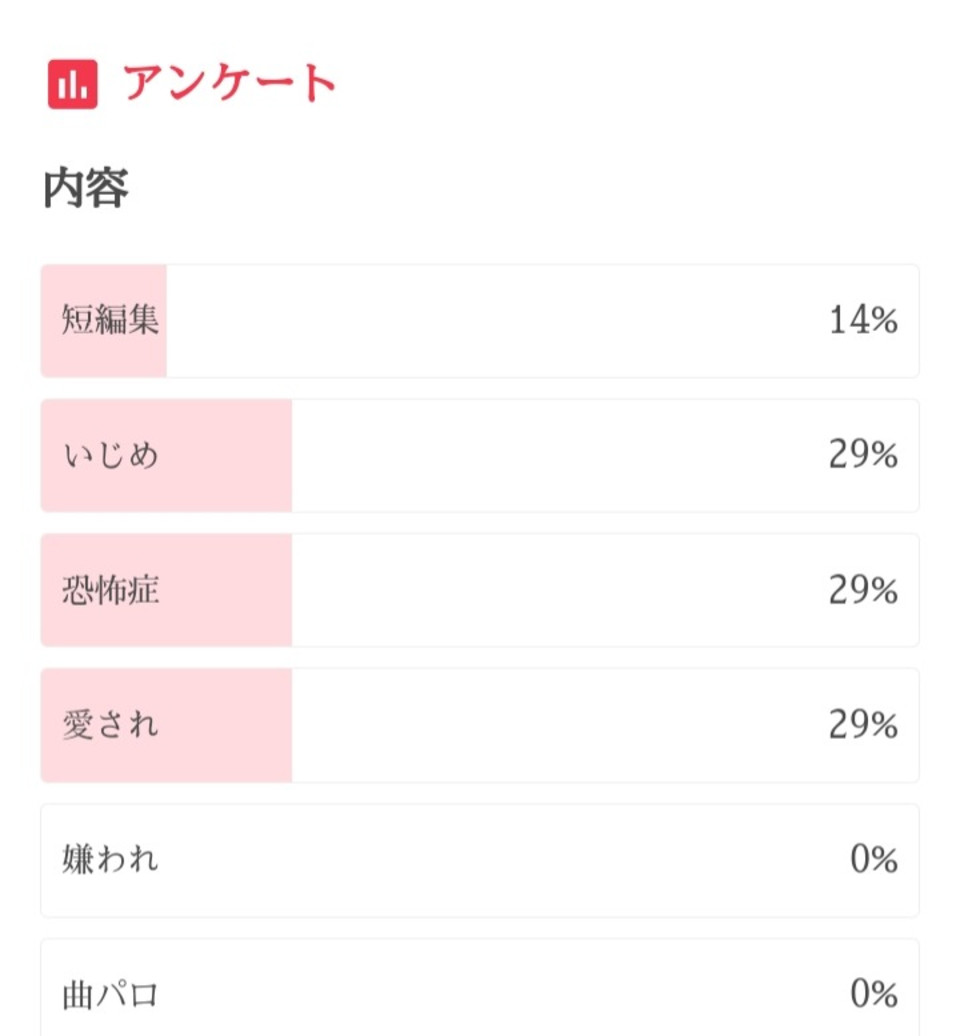Click the 0% result for 曲パロ
The height and width of the screenshot is (1036, 960).
874,994
